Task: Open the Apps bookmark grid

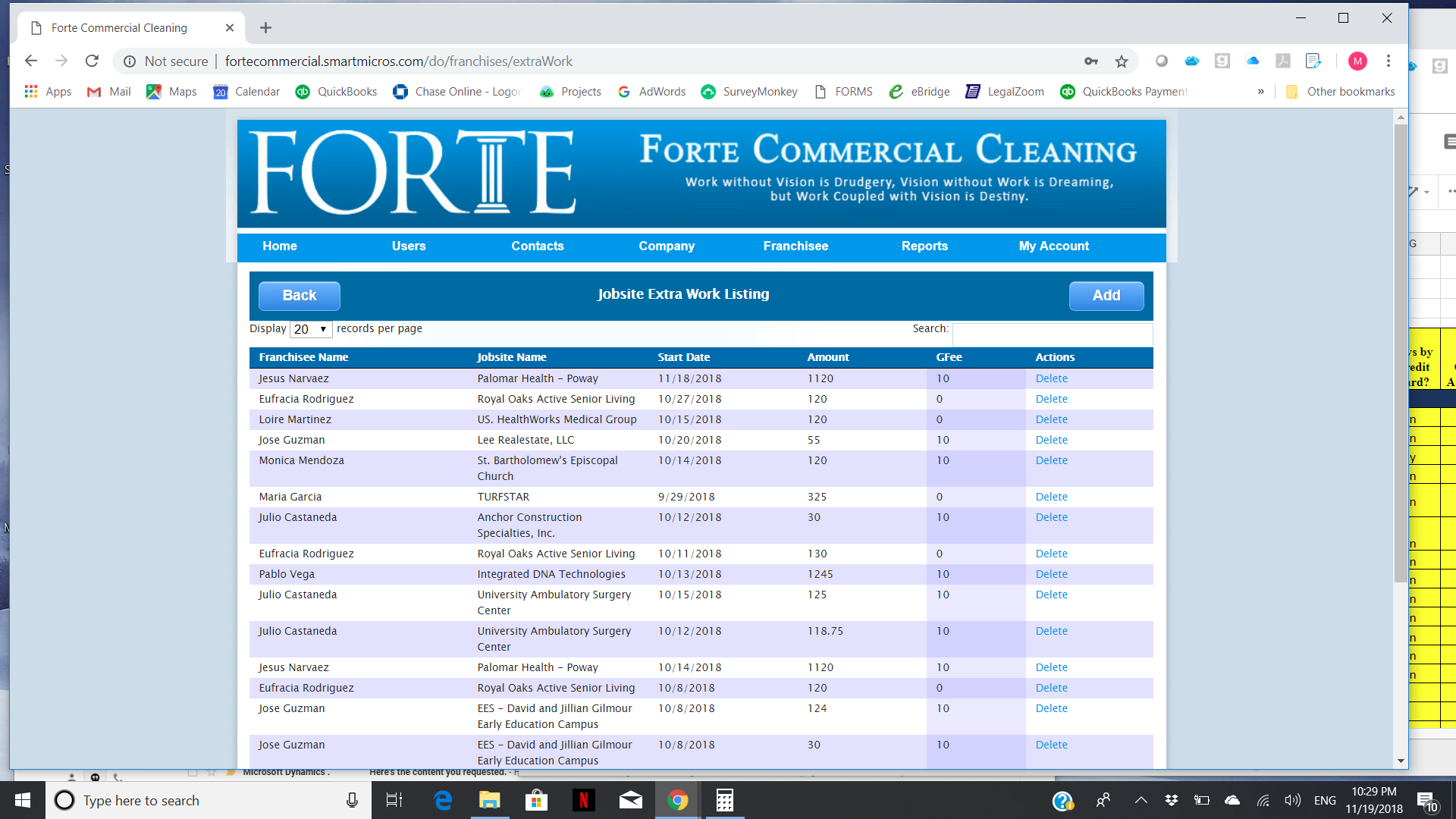Action: point(48,92)
